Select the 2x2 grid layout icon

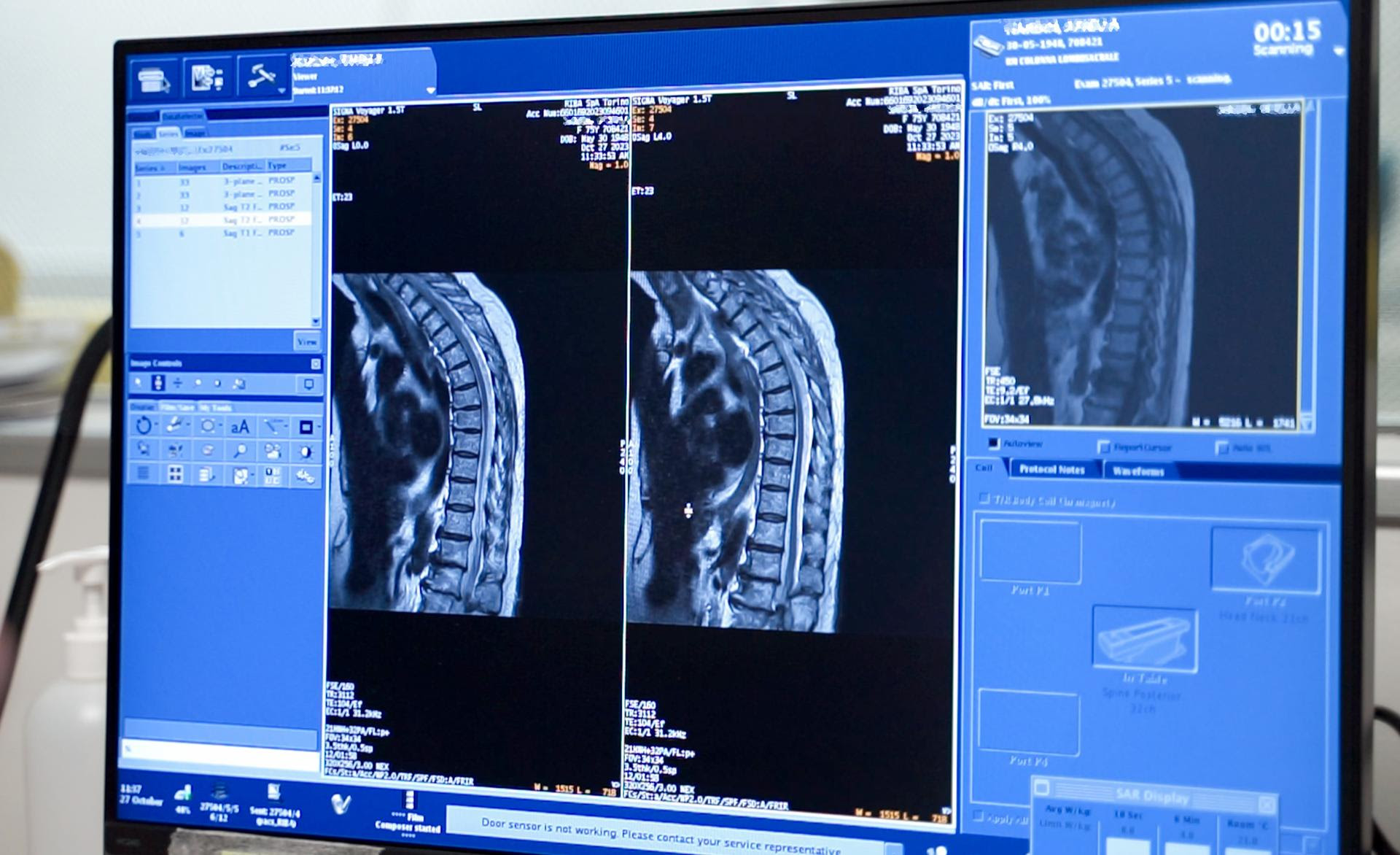pos(175,475)
